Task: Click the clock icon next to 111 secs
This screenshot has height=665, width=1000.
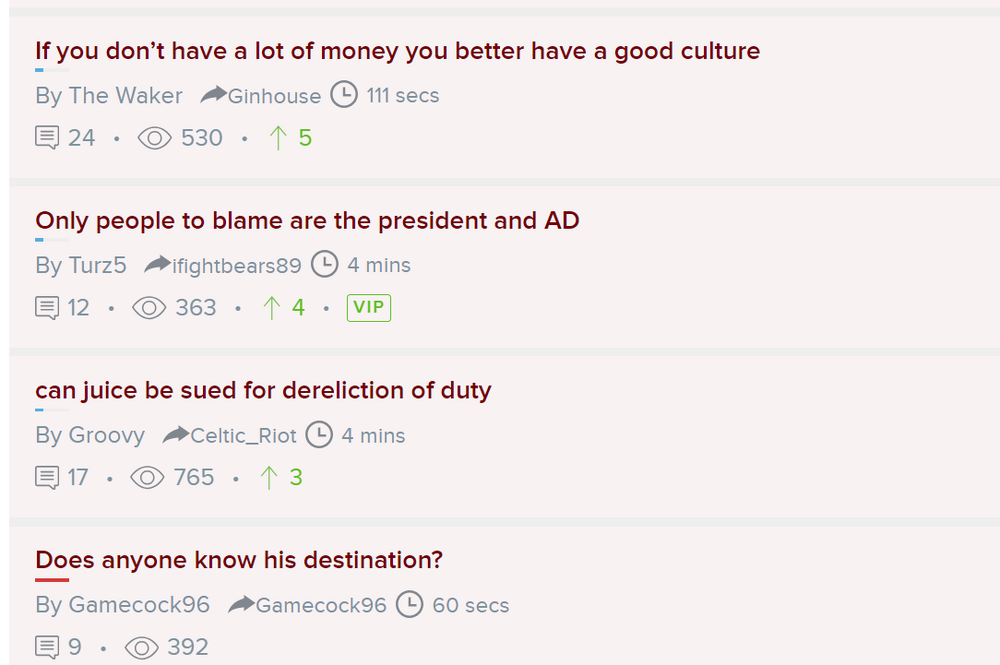Action: (343, 95)
